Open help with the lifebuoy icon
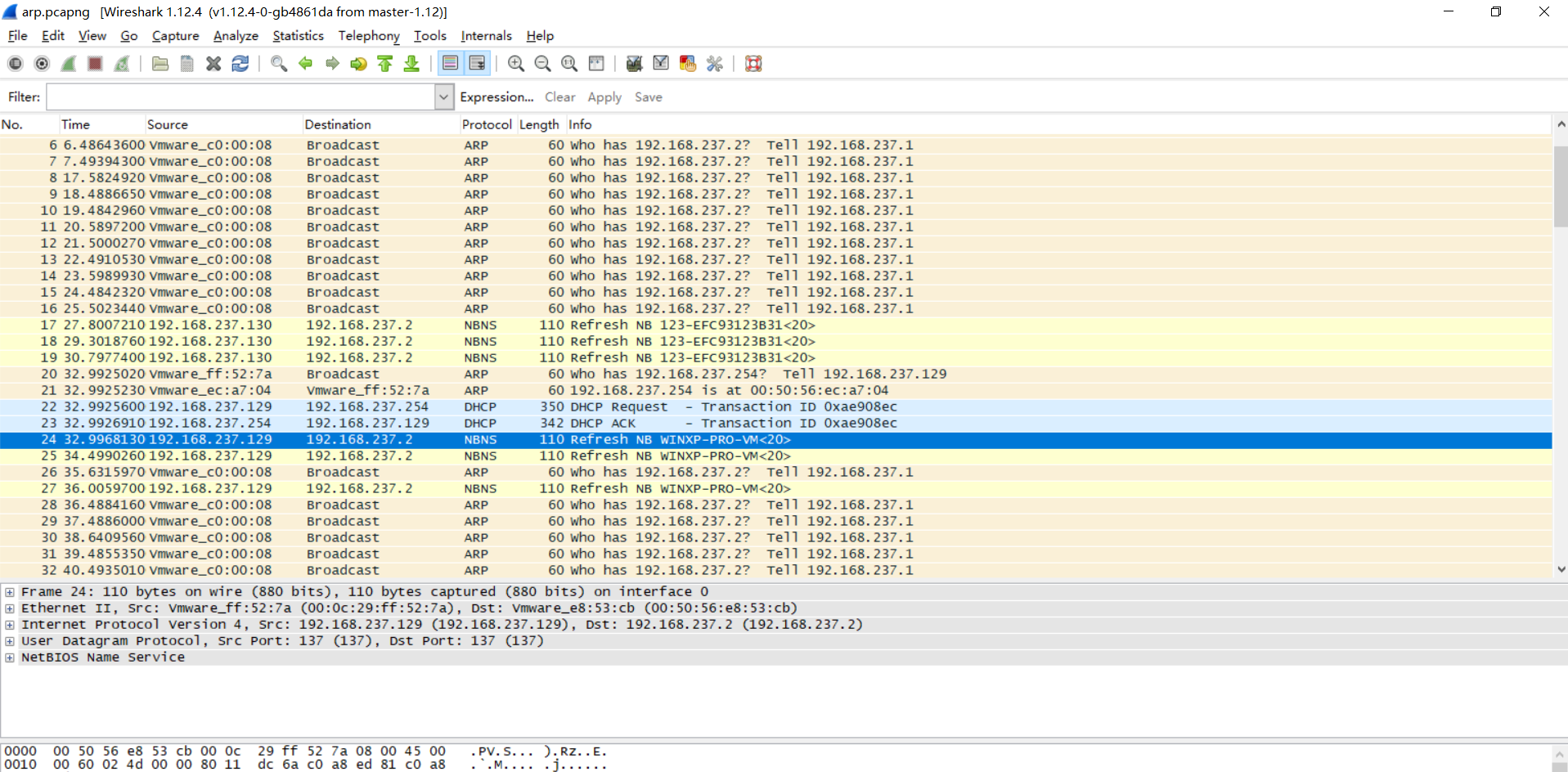1568x772 pixels. pyautogui.click(x=753, y=64)
